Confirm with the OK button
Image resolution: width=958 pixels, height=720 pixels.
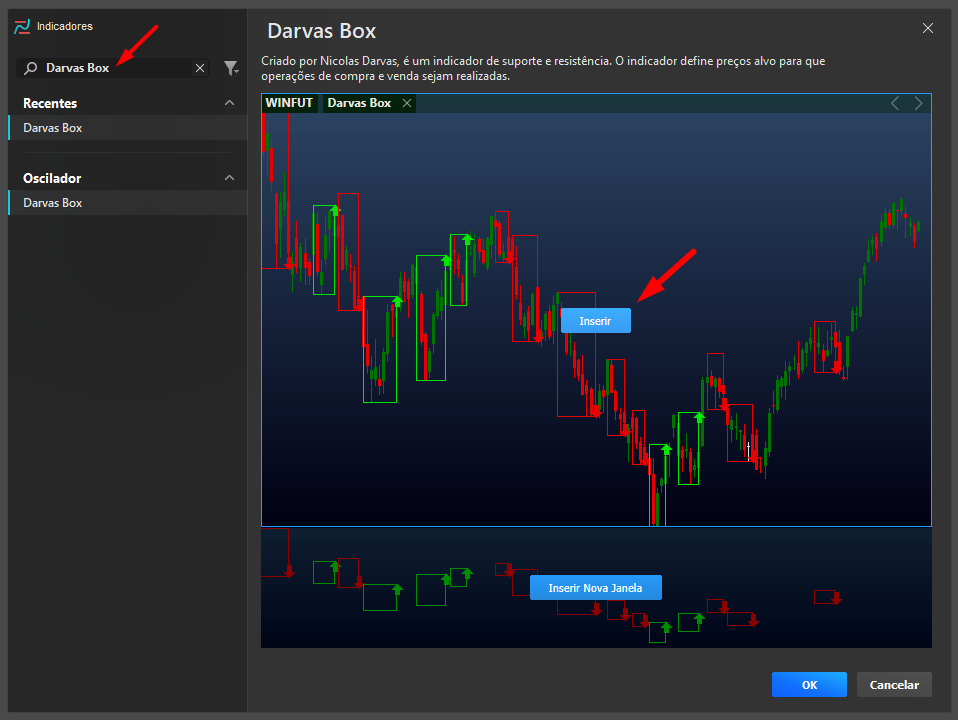point(809,684)
